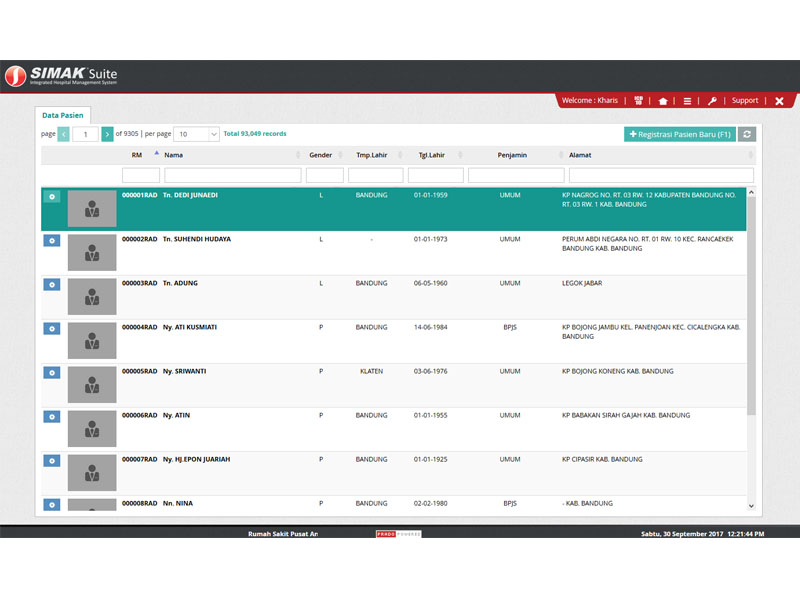The image size is (800, 600).
Task: Open the modules grid icon in header
Action: 638,101
